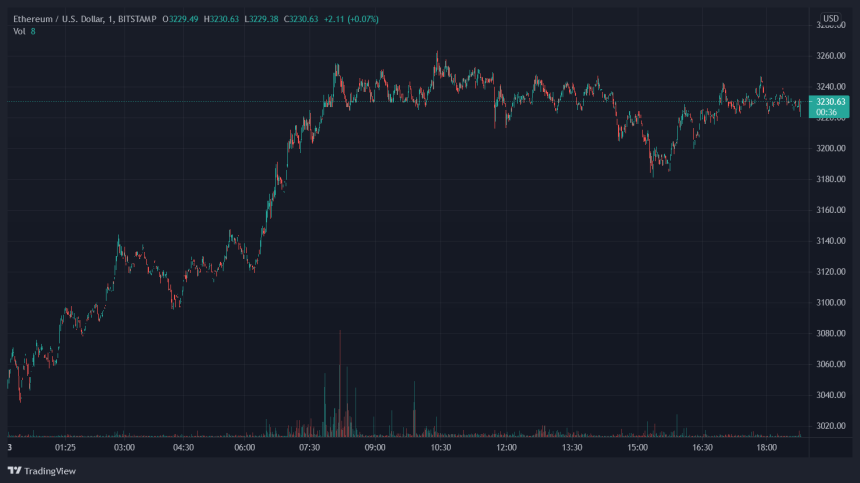Select the 15:00 time axis label
Viewport: 860px width, 483px height.
click(637, 449)
